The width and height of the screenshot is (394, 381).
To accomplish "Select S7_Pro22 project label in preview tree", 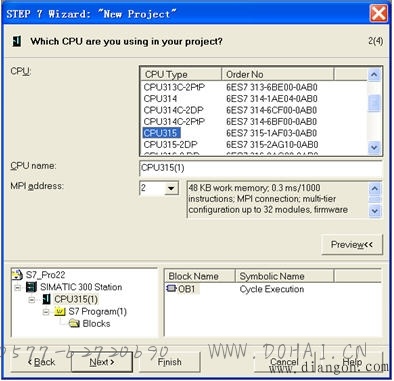I will 46,275.
